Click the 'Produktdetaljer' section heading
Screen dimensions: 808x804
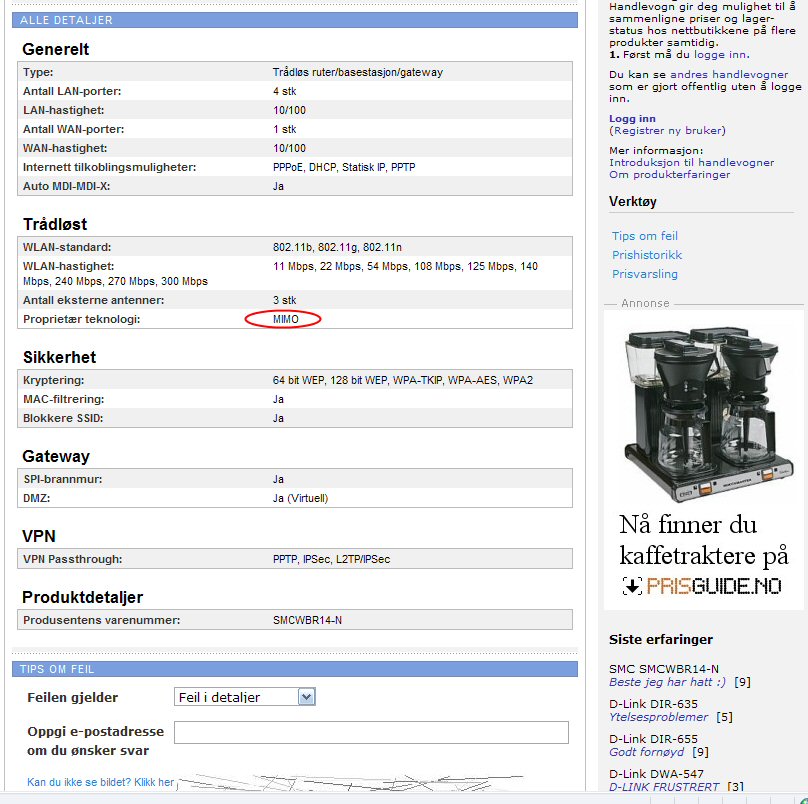82,597
